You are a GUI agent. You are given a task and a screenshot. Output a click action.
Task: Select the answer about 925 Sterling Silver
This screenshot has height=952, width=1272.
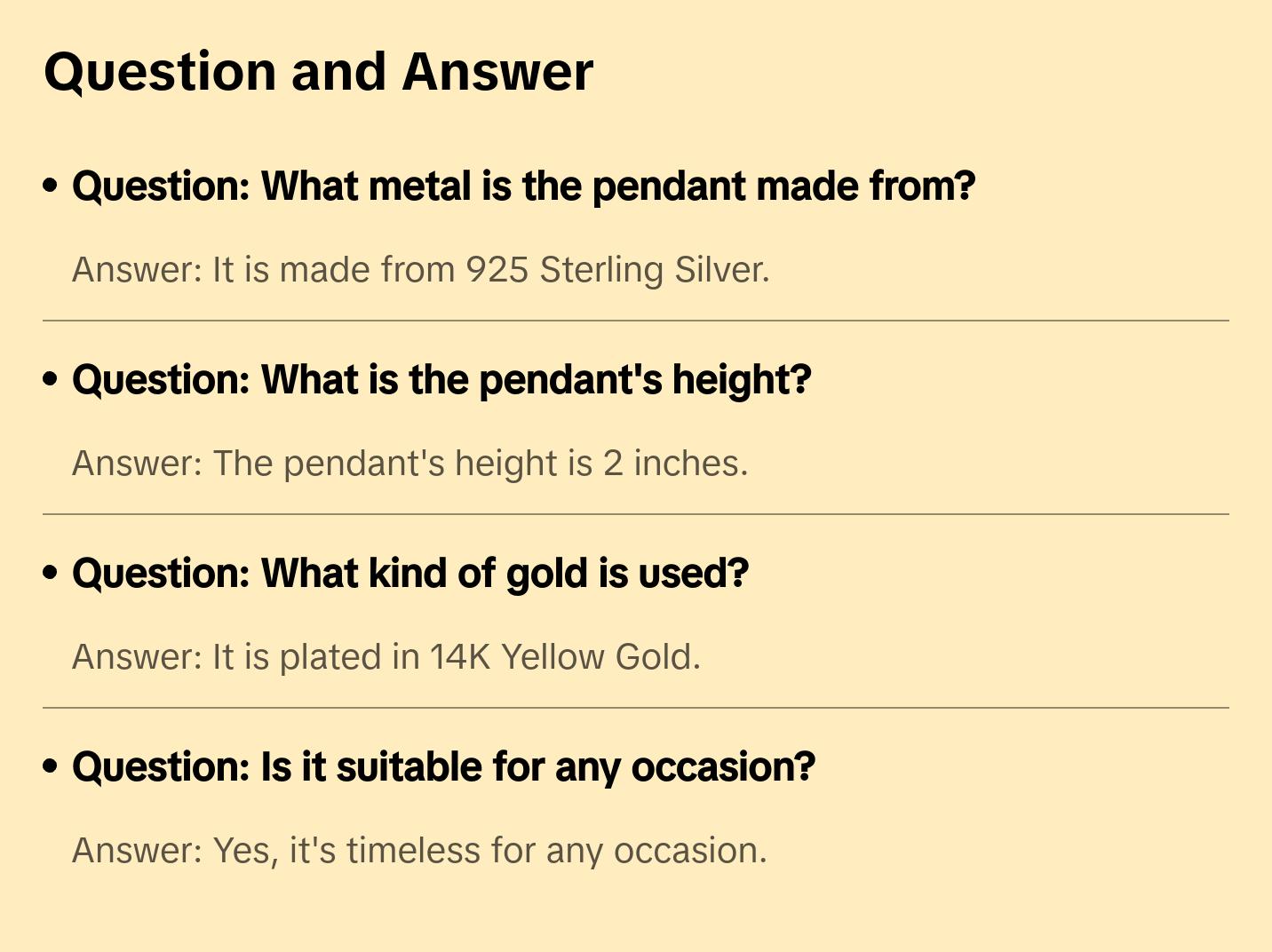point(420,270)
